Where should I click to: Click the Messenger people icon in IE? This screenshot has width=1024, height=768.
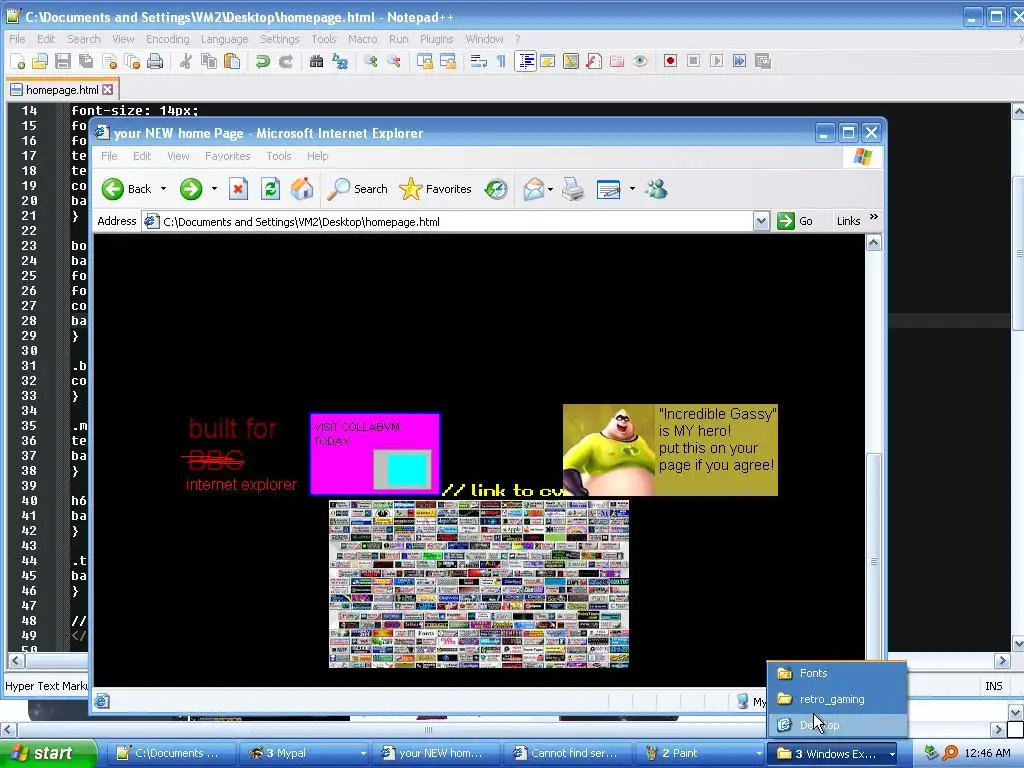656,189
